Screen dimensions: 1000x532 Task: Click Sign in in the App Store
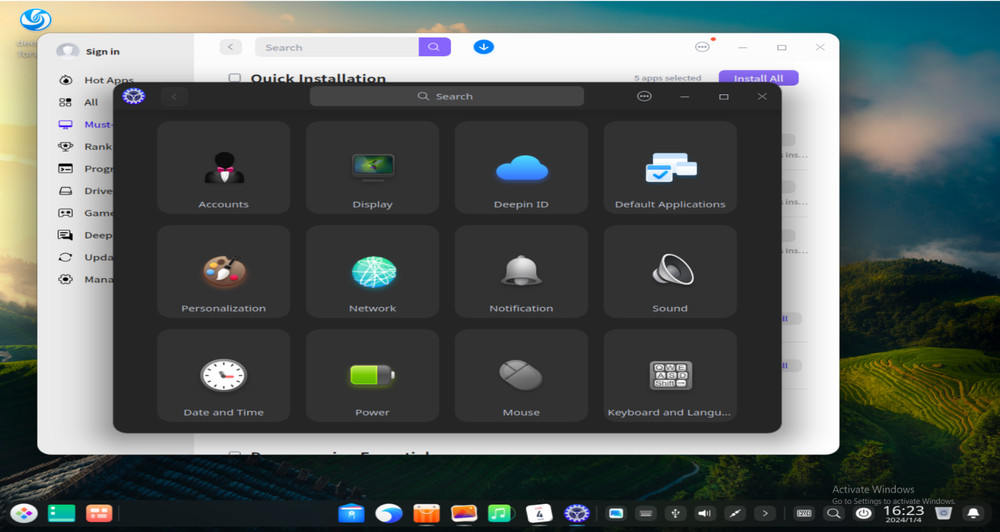[103, 52]
